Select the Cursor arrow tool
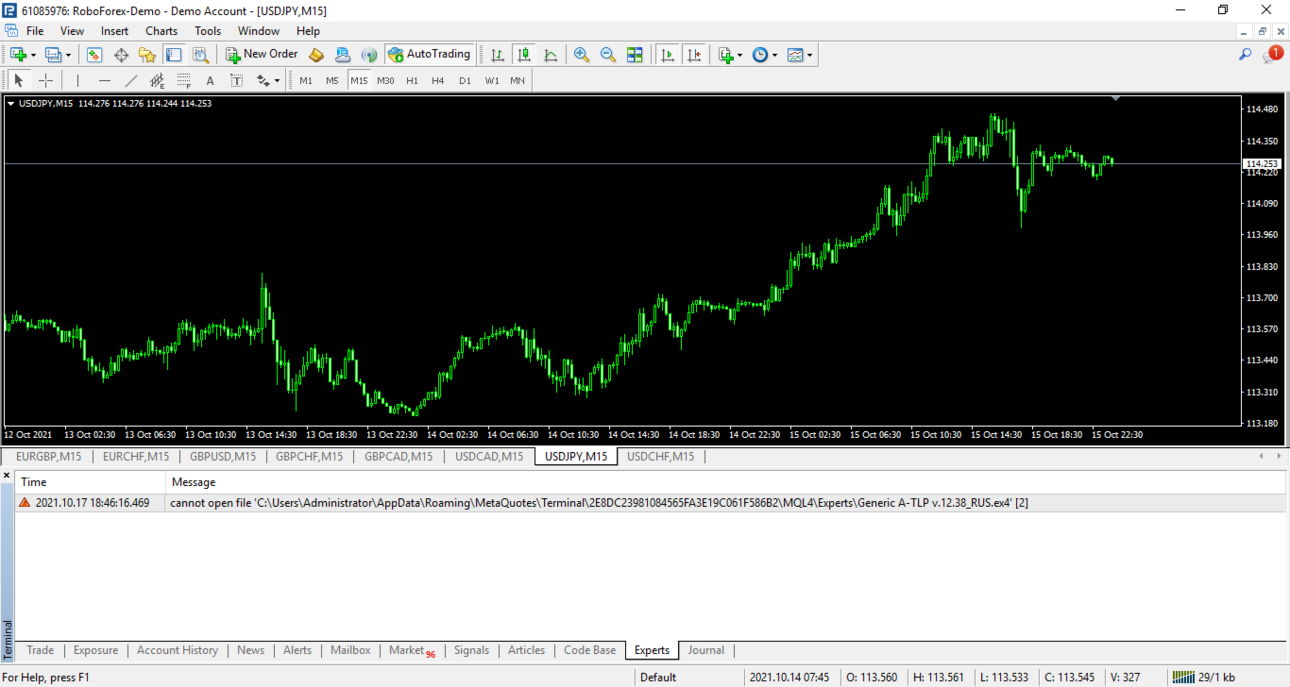This screenshot has height=687, width=1290. 18,80
